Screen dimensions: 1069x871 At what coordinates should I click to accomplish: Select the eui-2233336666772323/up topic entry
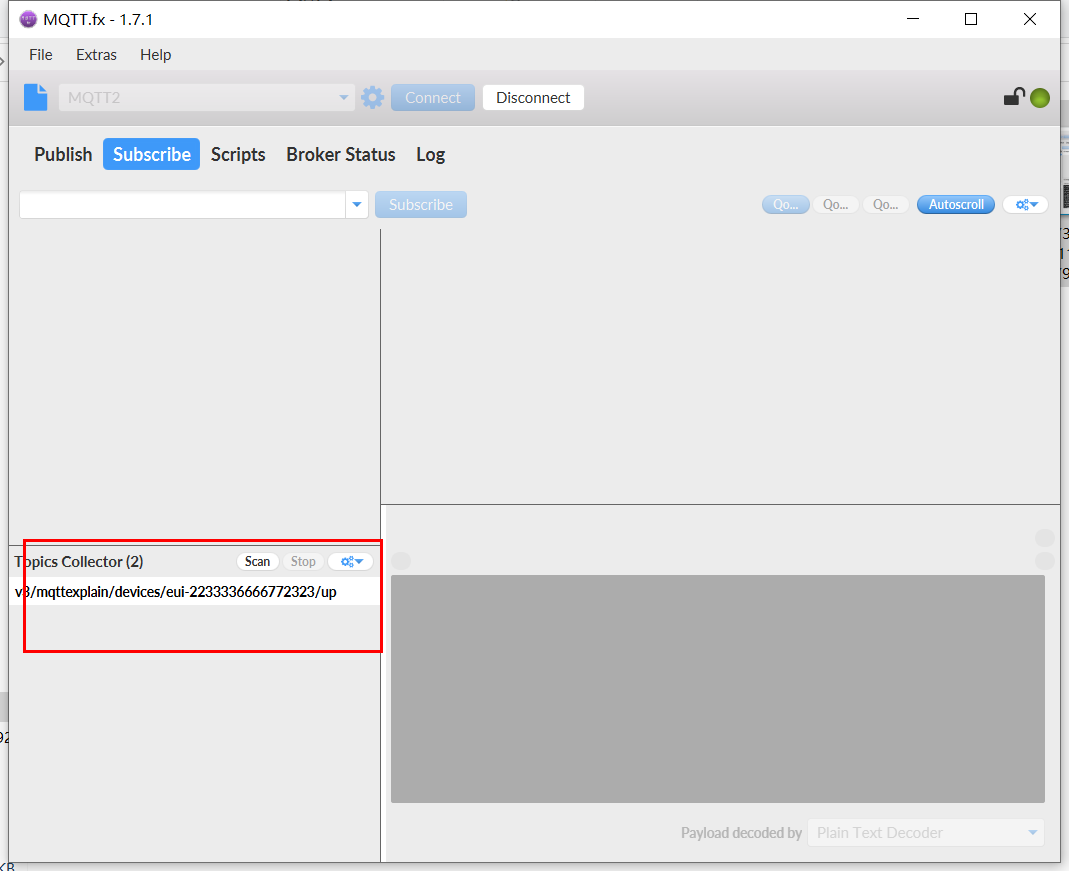pos(176,592)
